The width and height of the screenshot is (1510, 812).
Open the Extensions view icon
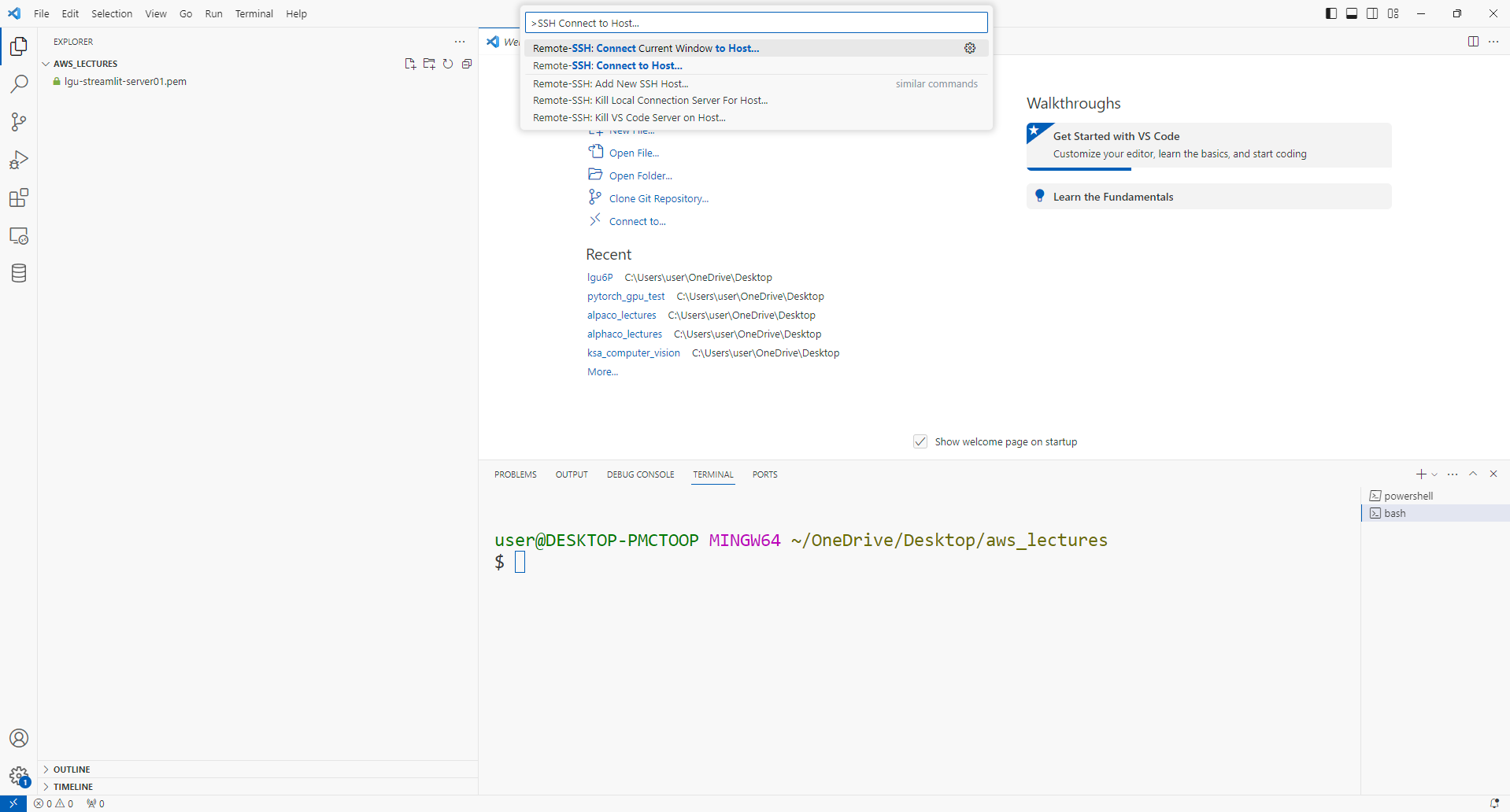click(19, 197)
